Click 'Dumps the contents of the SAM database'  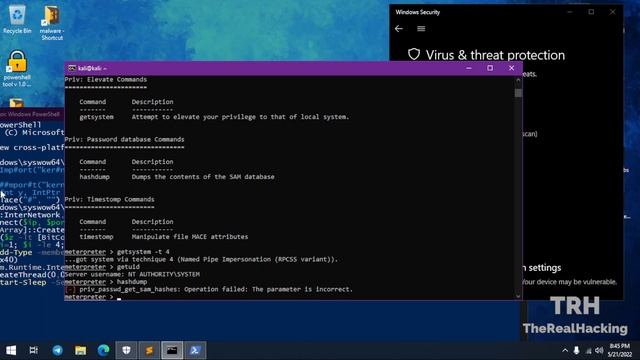click(x=203, y=177)
